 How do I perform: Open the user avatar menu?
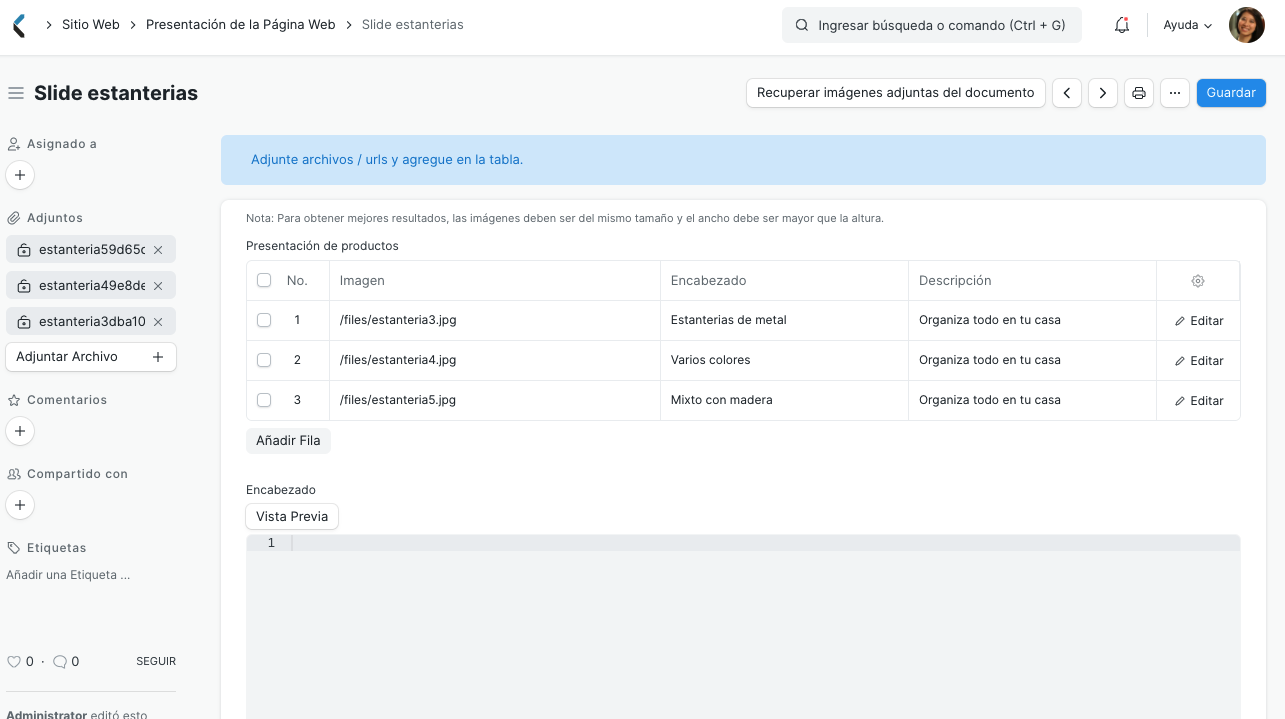(x=1246, y=25)
